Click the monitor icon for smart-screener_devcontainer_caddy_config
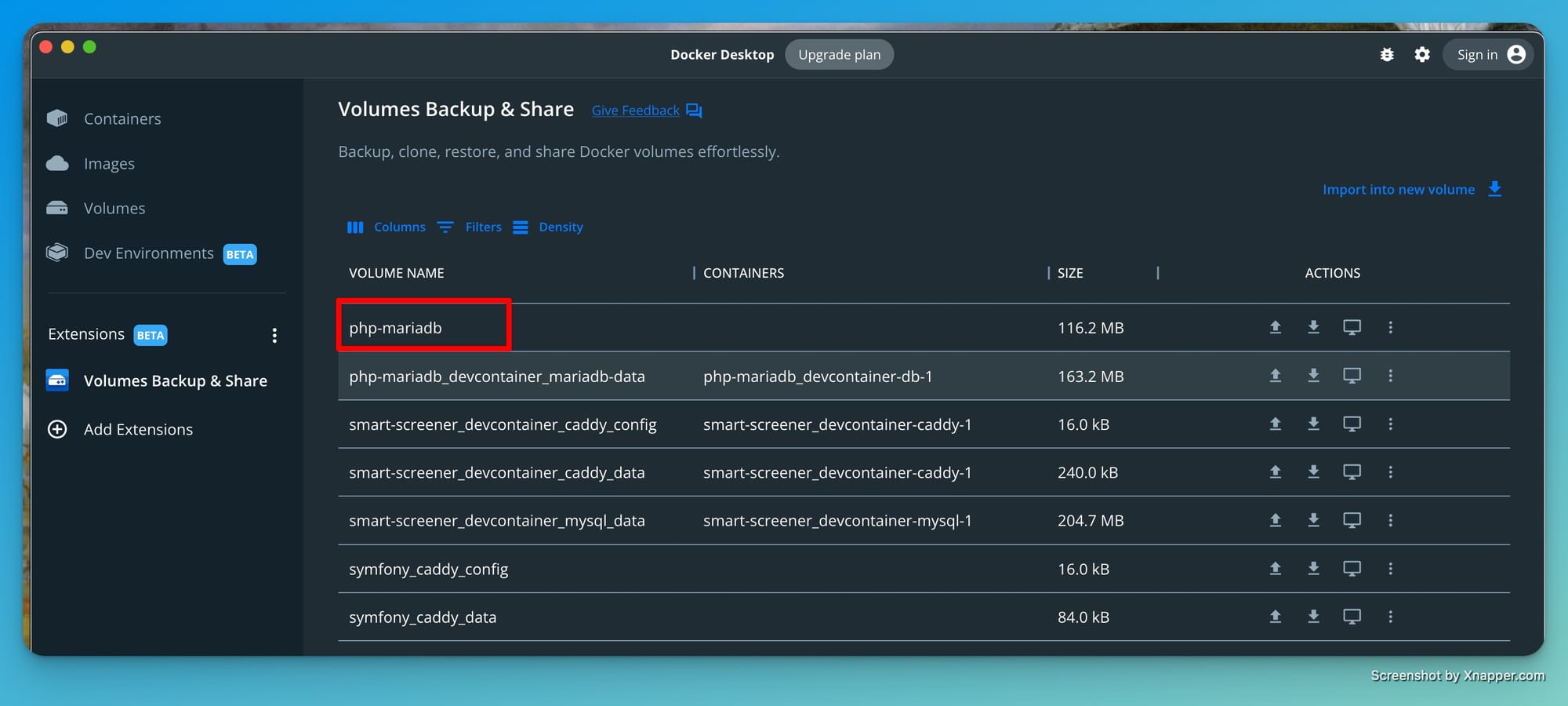 tap(1352, 424)
